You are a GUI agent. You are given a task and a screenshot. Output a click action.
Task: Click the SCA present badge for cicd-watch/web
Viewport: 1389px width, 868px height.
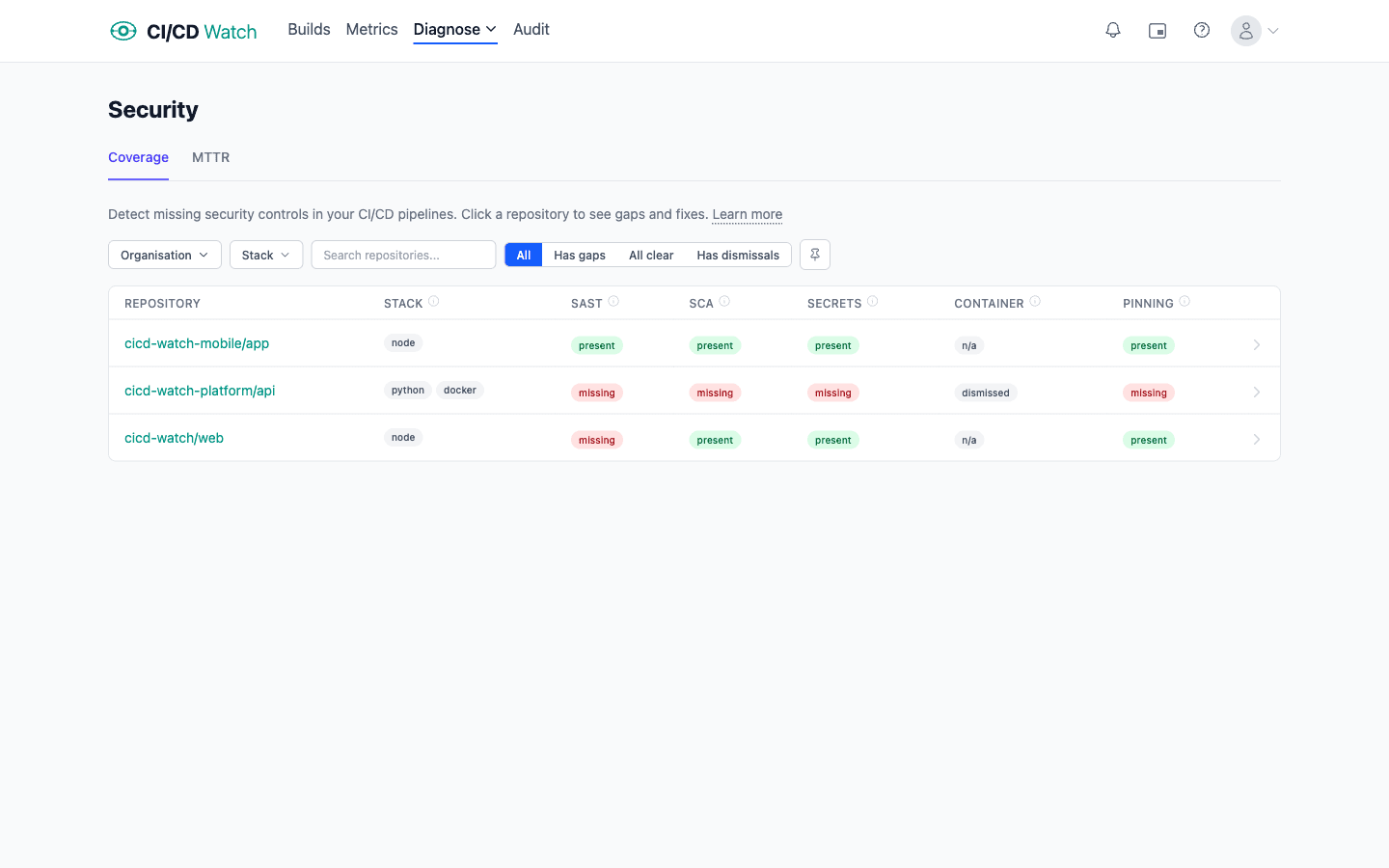[x=715, y=440]
